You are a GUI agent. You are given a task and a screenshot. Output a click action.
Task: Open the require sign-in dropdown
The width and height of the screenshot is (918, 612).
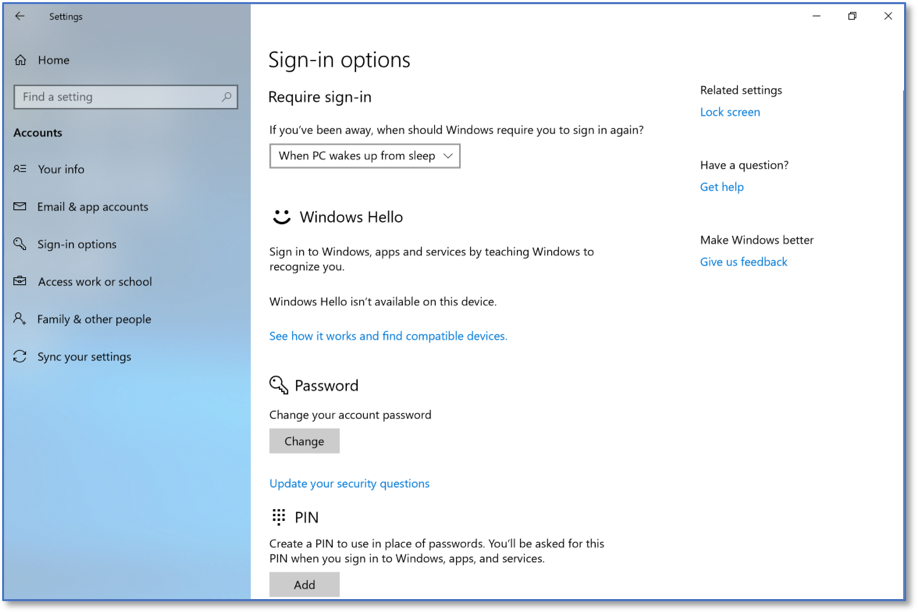tap(365, 156)
